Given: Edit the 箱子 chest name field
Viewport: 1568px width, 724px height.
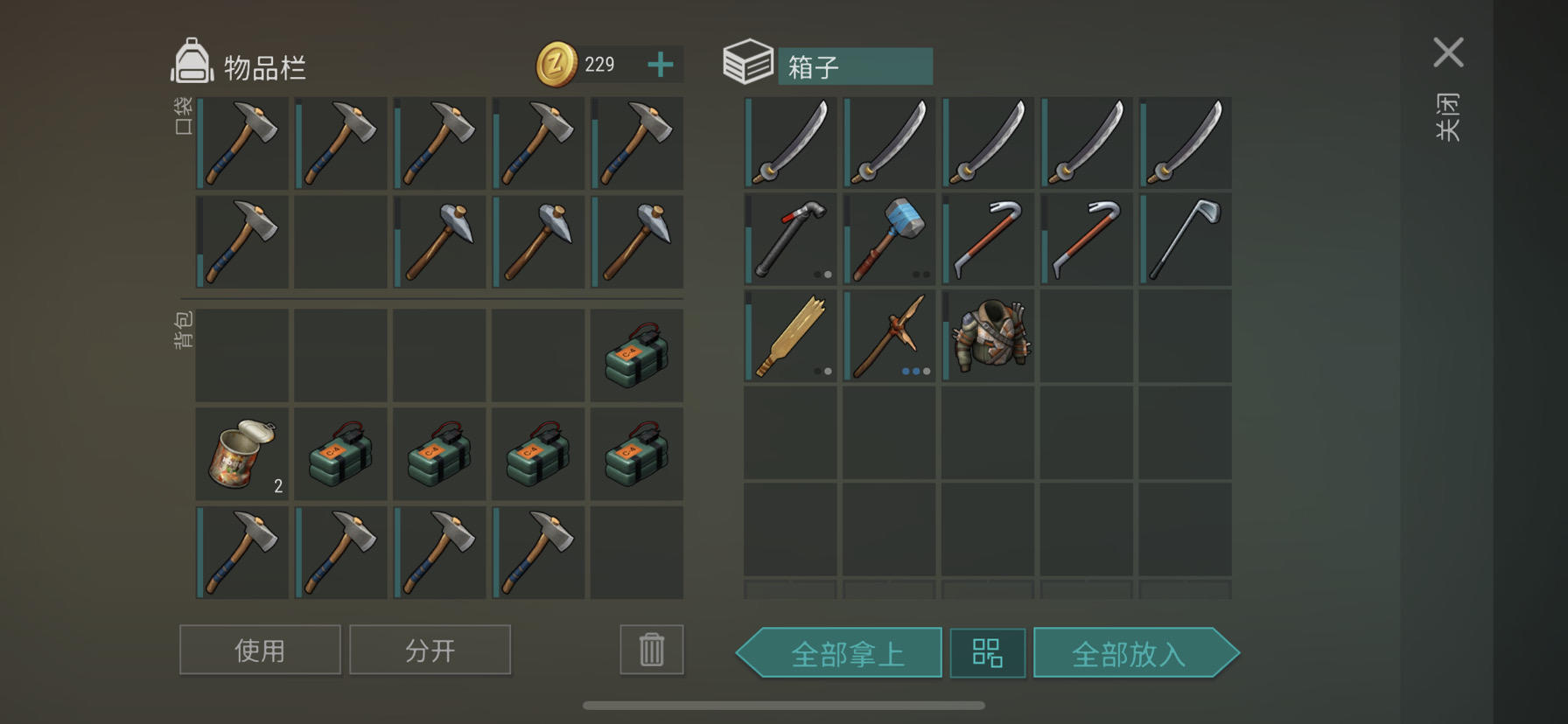Looking at the screenshot, I should [x=855, y=66].
